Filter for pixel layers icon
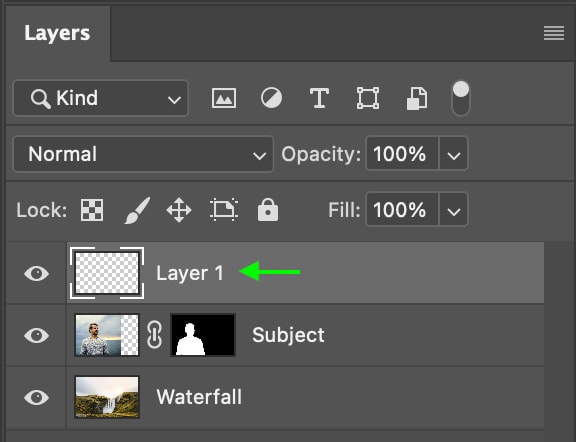576x442 pixels. tap(224, 98)
